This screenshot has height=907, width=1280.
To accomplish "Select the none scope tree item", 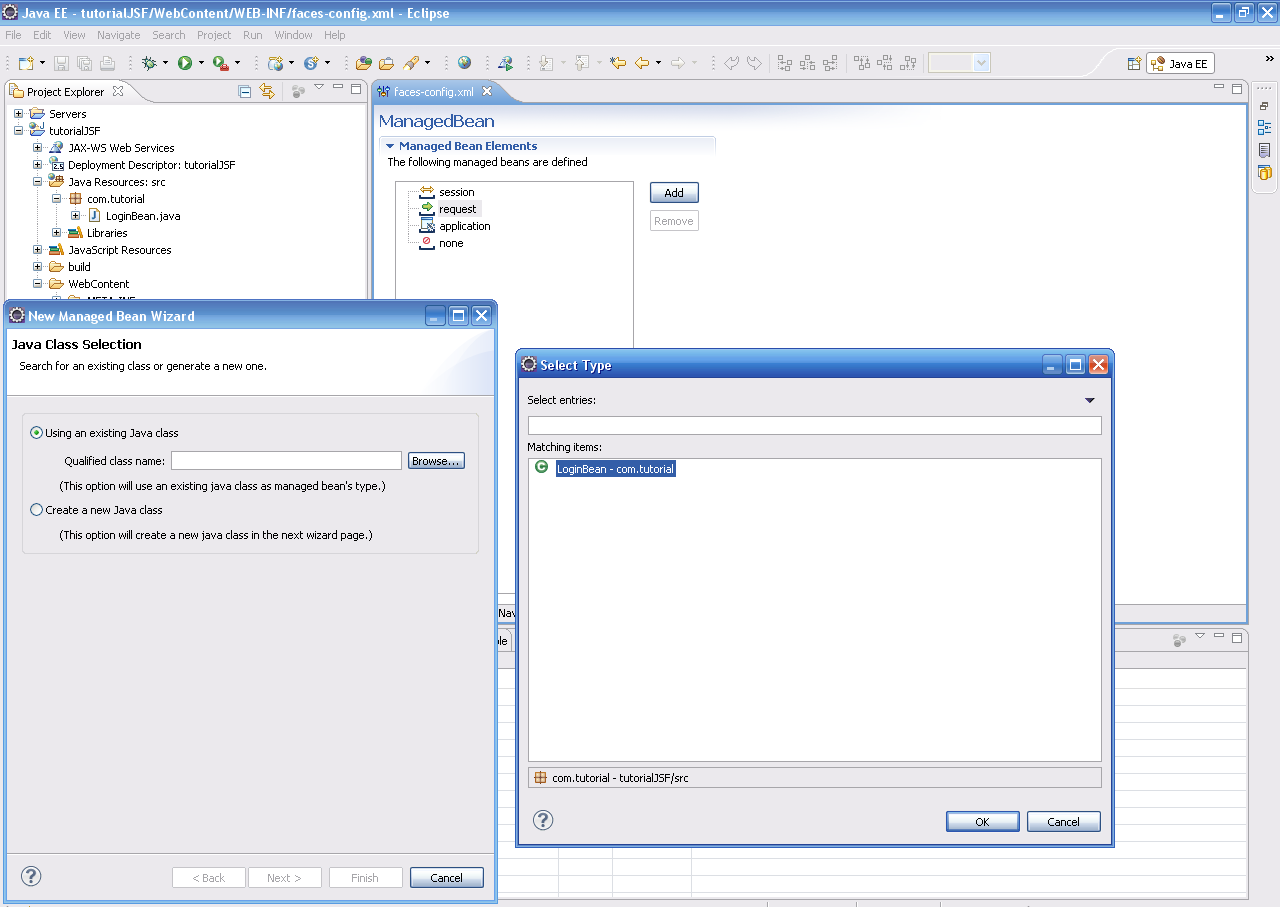I will tap(451, 243).
